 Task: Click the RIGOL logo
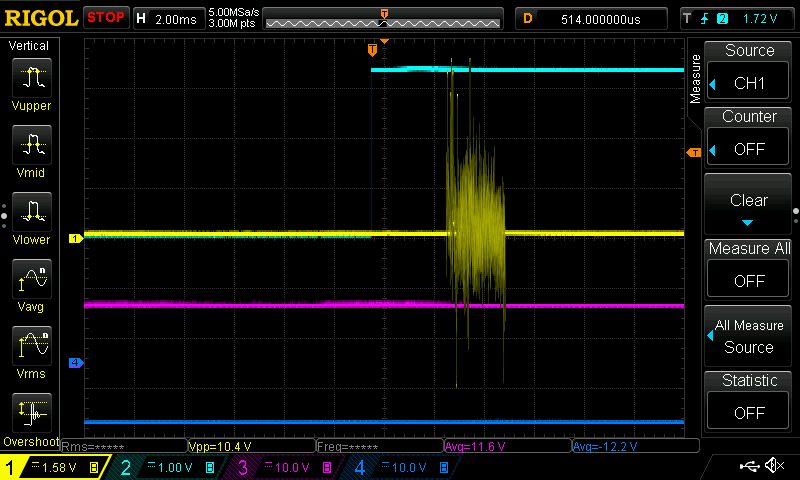pos(41,18)
